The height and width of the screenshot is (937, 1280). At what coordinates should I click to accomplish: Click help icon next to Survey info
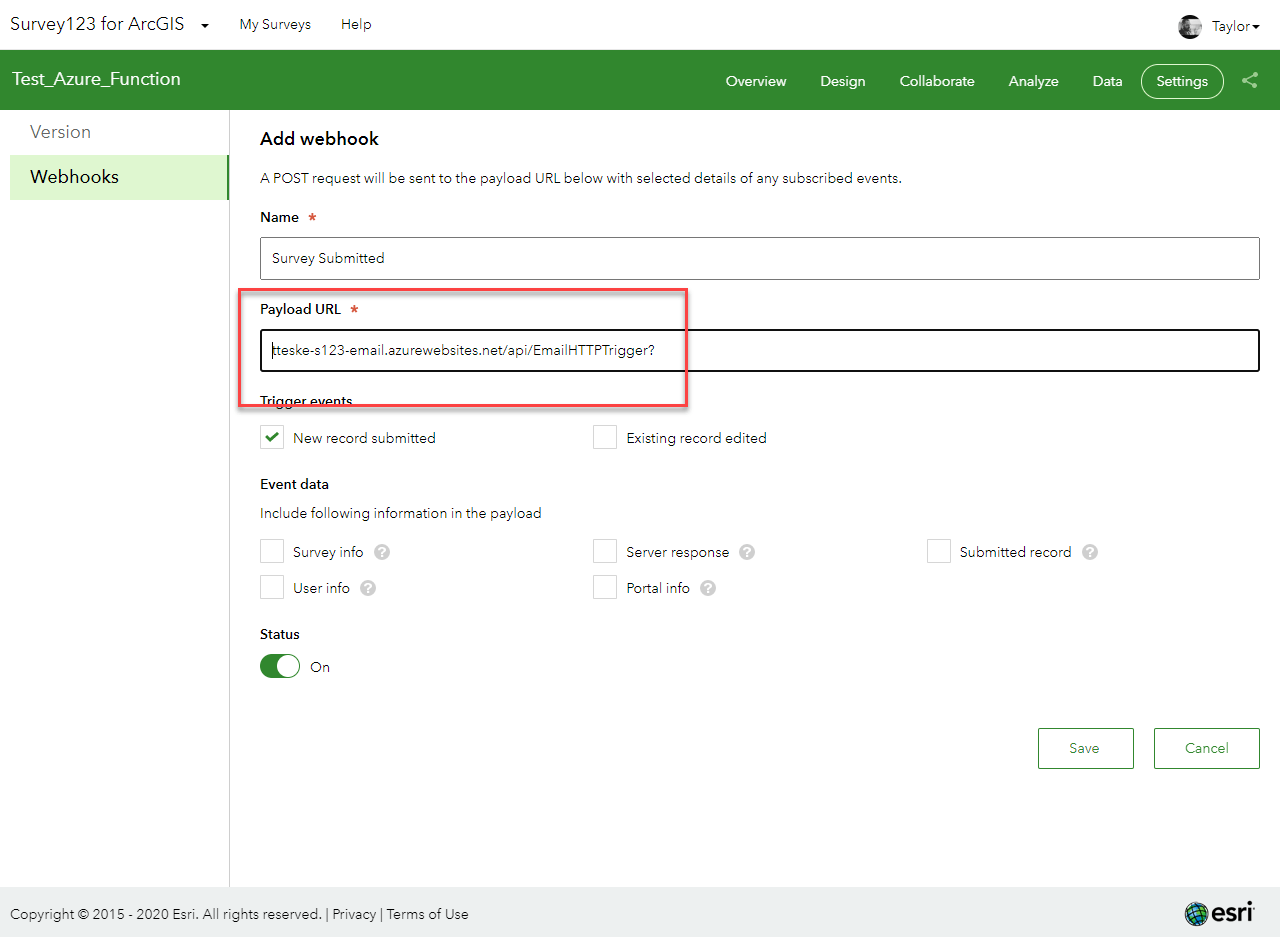click(382, 552)
